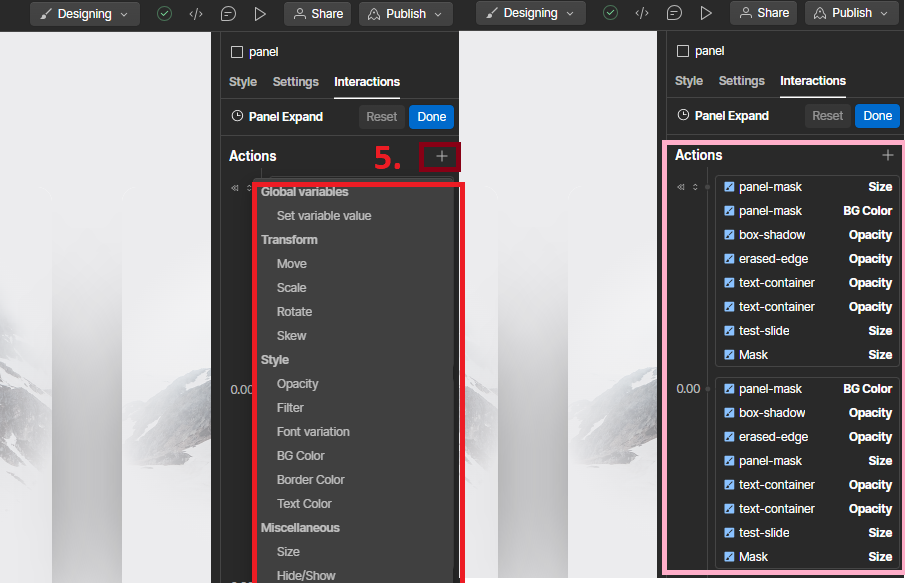The width and height of the screenshot is (905, 583).
Task: Click the clock icon beside Panel Expand, left panel
Action: [x=237, y=116]
